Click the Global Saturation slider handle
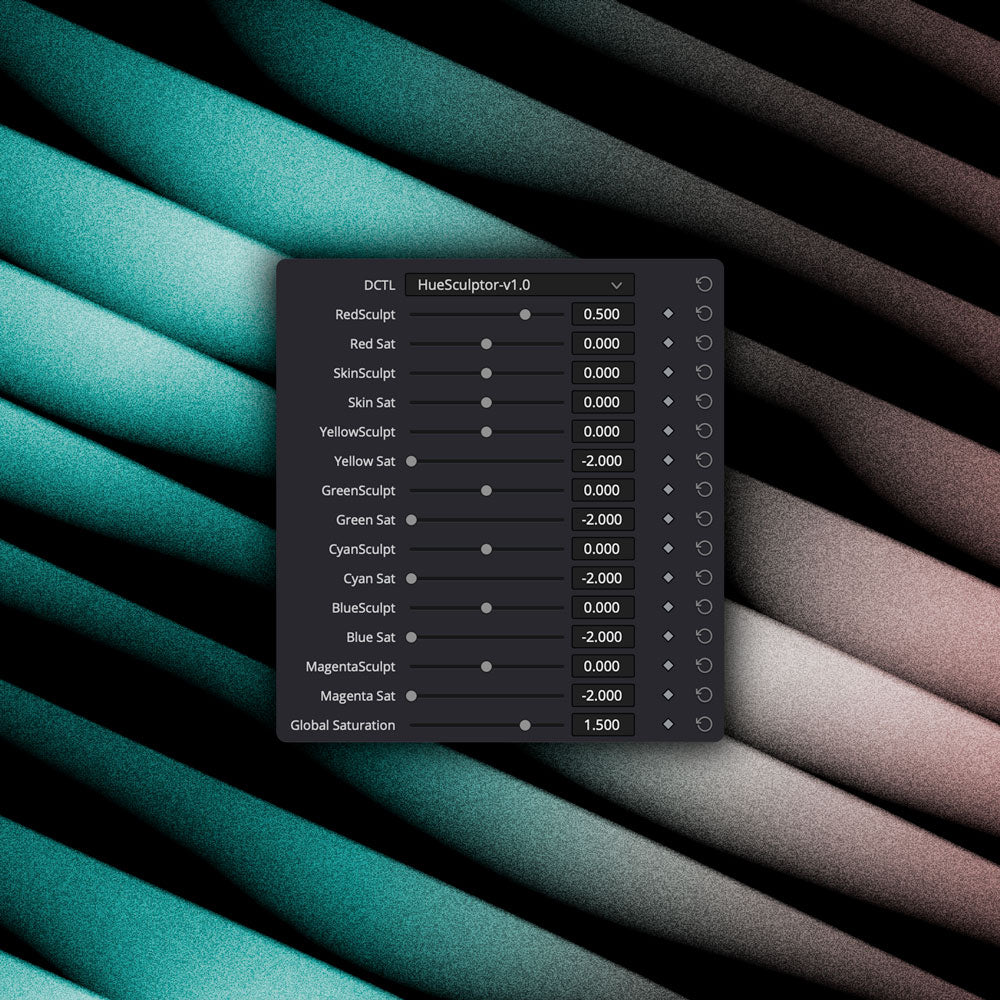 [x=525, y=725]
